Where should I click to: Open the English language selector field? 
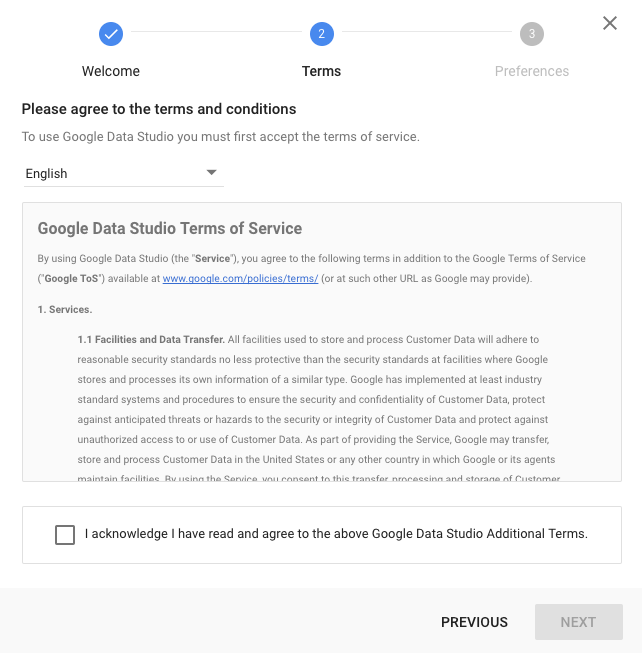point(110,173)
